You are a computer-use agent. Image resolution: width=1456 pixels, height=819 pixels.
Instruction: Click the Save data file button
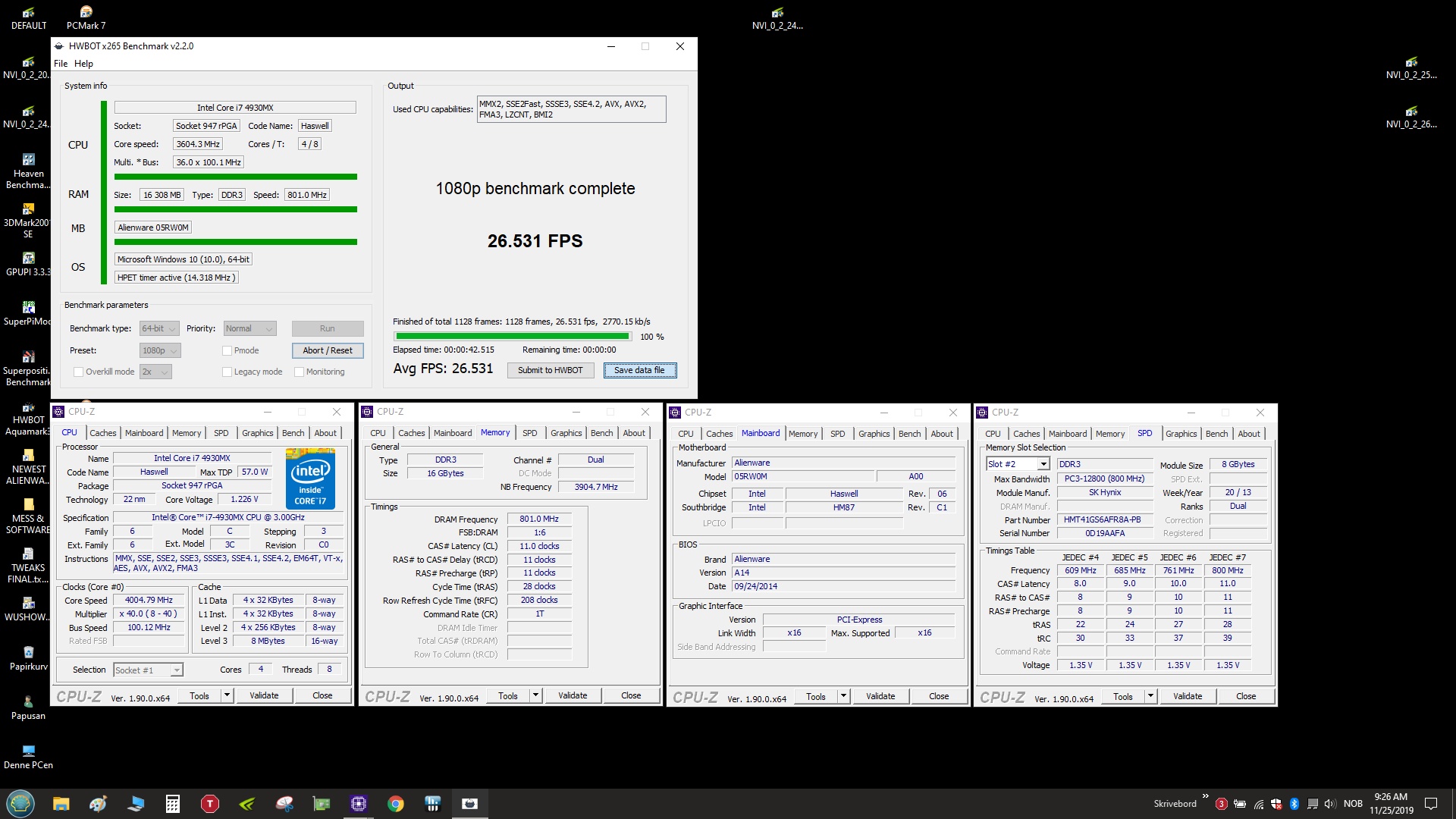(639, 370)
